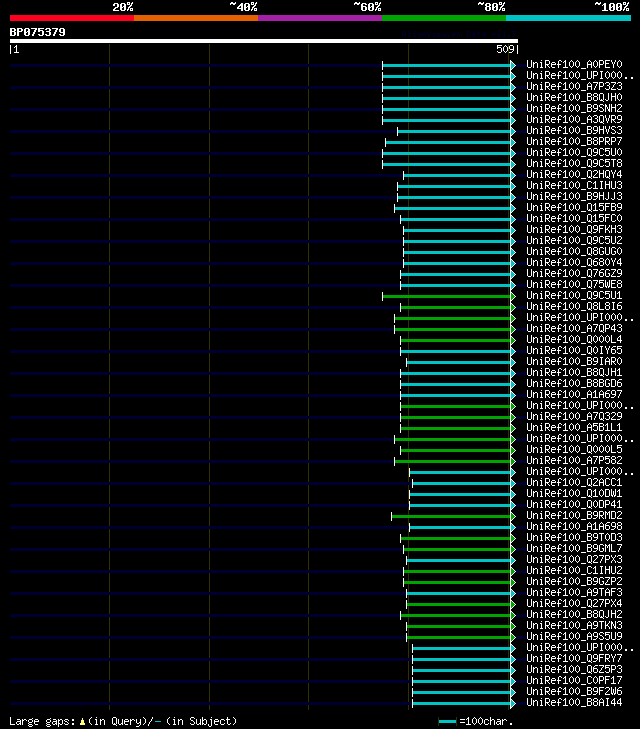Select hit label UniRef100_Q15FB9

(x=574, y=207)
